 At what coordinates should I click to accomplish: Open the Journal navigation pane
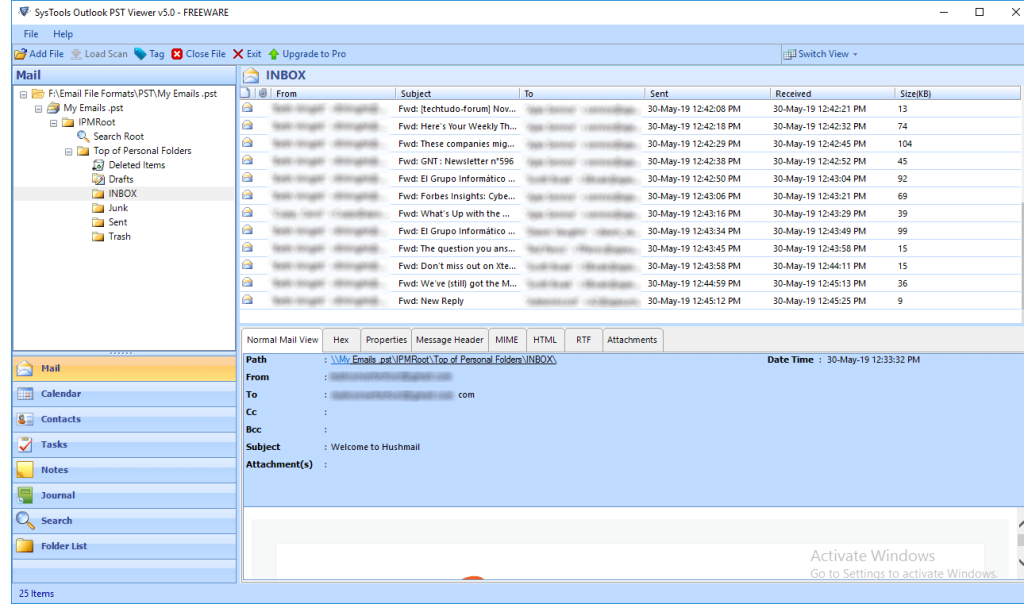click(124, 496)
